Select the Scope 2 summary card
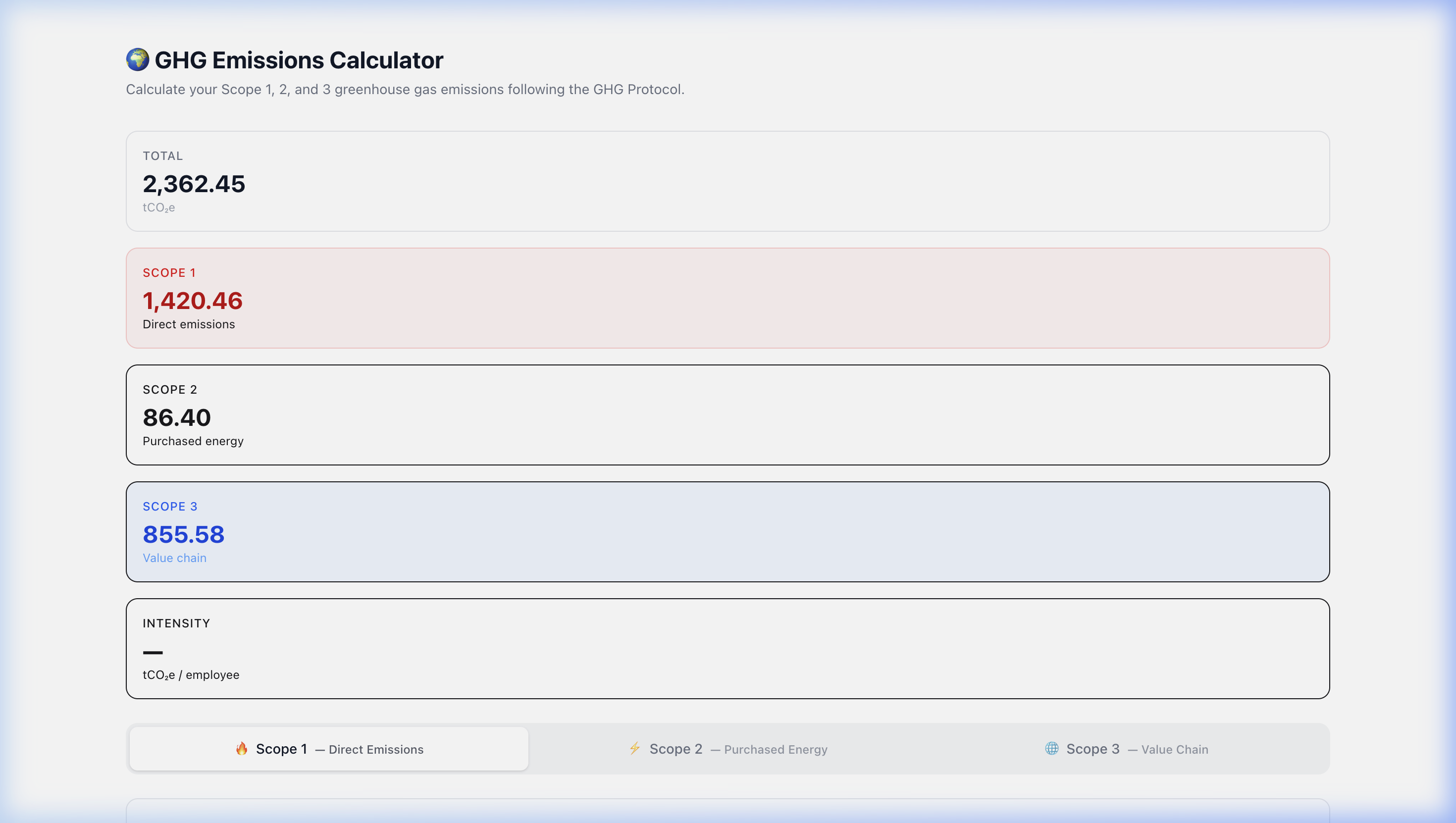The image size is (1456, 823). point(728,414)
